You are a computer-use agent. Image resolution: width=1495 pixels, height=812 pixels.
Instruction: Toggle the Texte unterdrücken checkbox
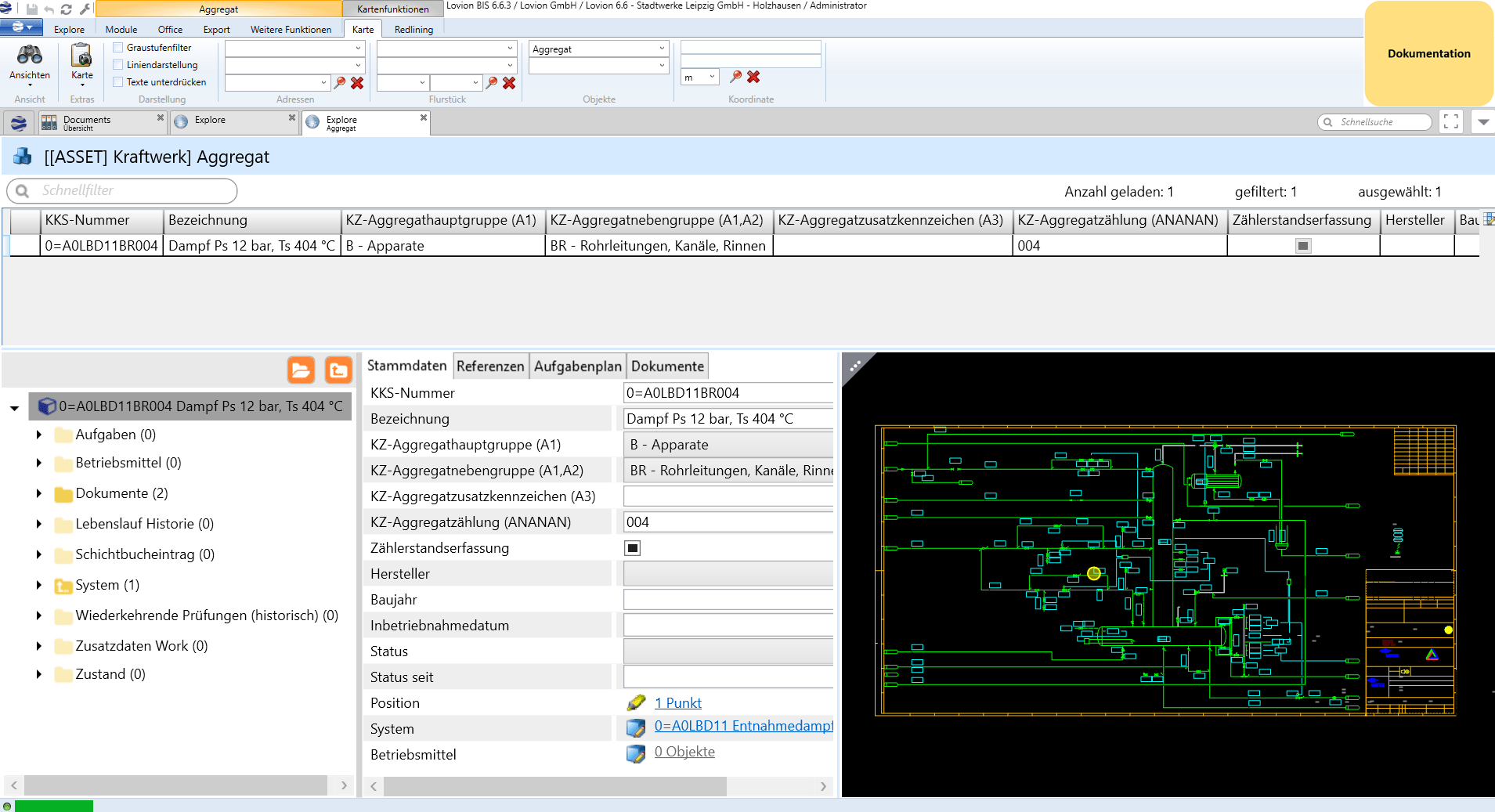[x=118, y=82]
